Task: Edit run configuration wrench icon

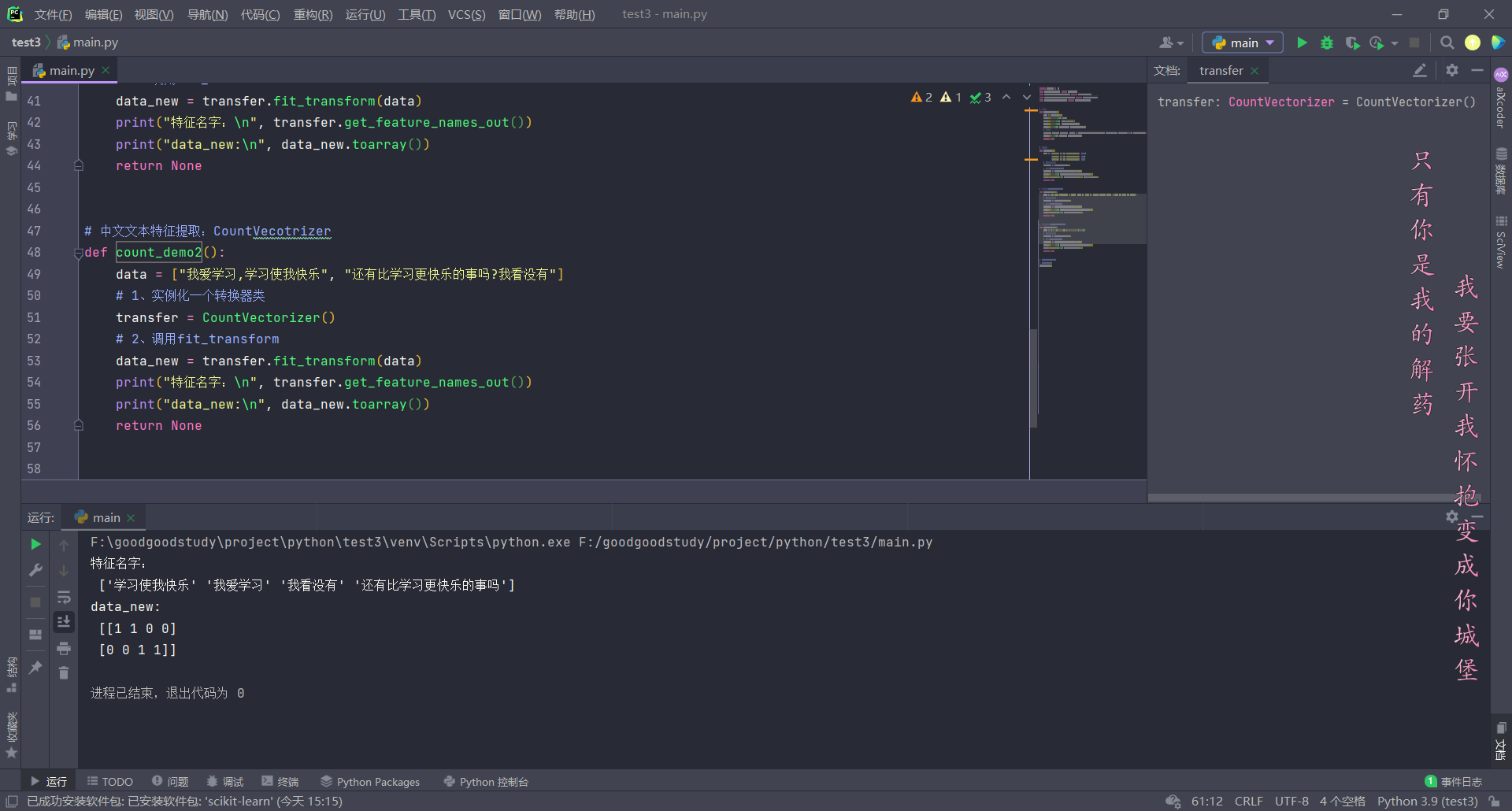Action: [35, 570]
